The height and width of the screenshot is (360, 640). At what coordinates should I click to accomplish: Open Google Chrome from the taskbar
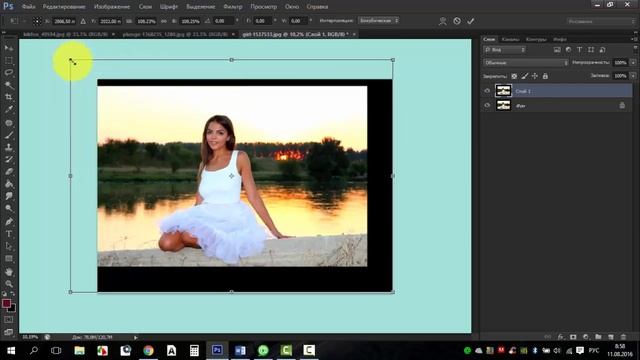[148, 350]
